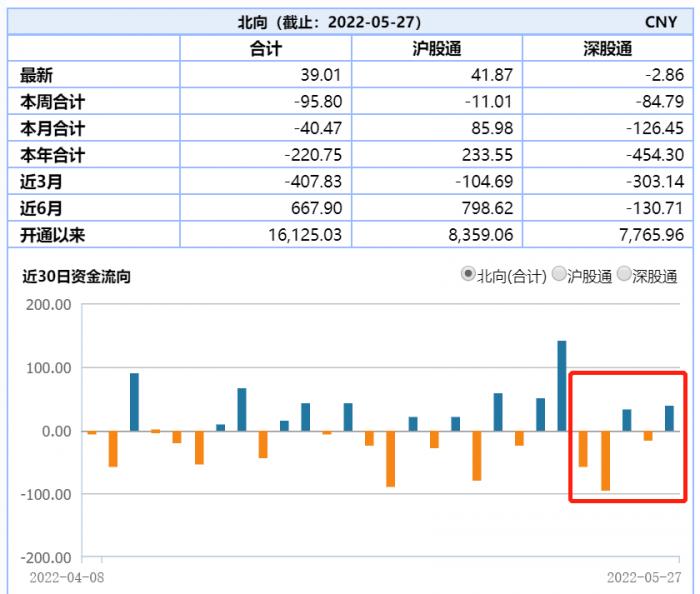Viewport: 700px width, 594px height.
Task: Click the 最新 row label
Action: (x=36, y=75)
